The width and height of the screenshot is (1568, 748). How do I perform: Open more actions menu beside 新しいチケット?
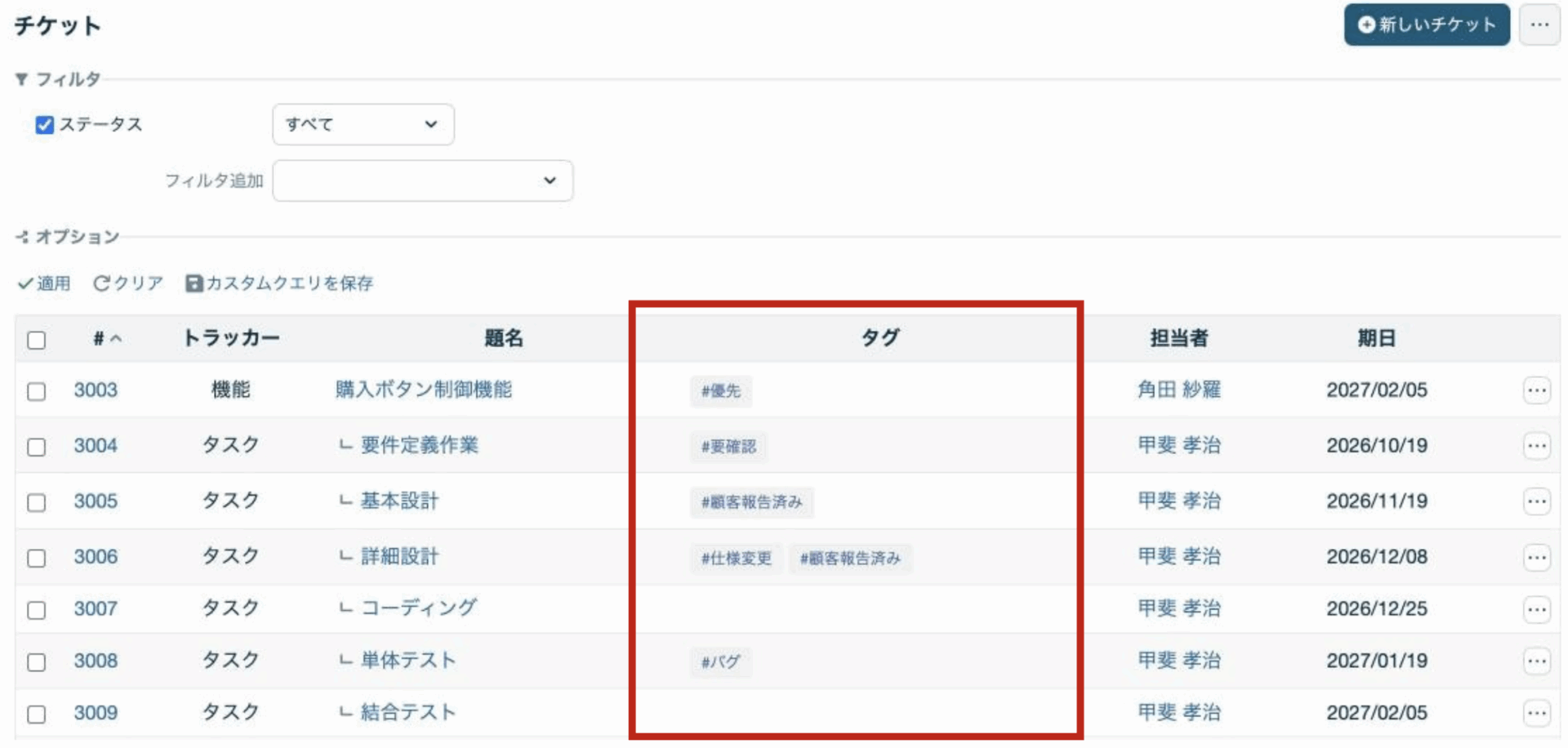pyautogui.click(x=1539, y=24)
